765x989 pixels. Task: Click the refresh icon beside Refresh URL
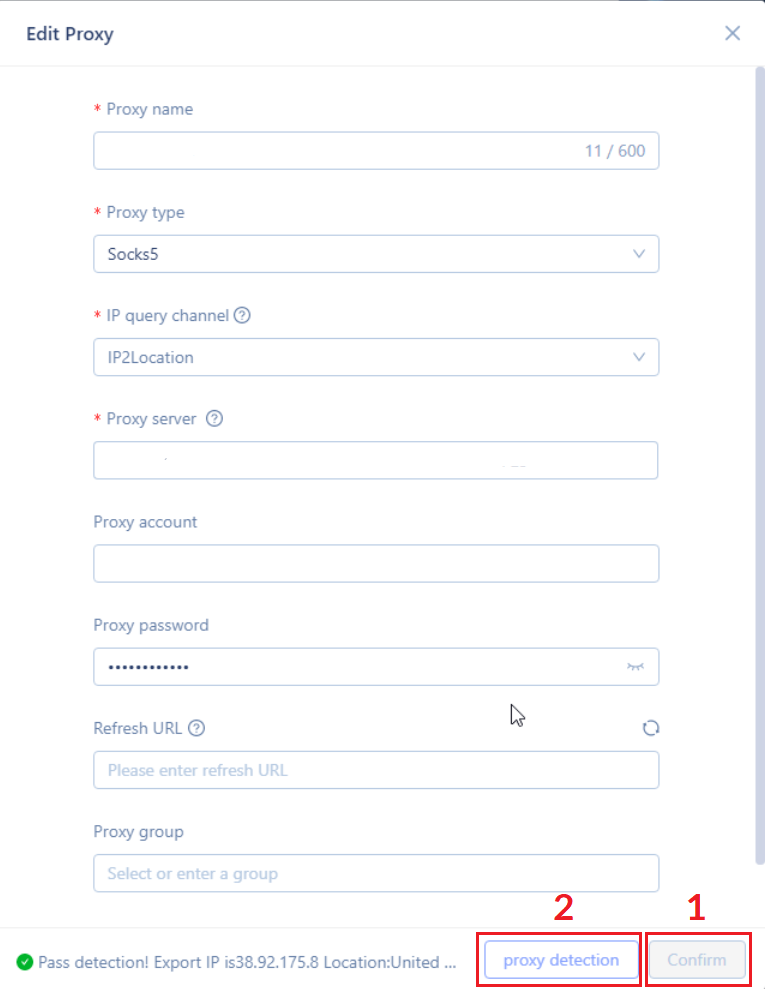click(651, 728)
